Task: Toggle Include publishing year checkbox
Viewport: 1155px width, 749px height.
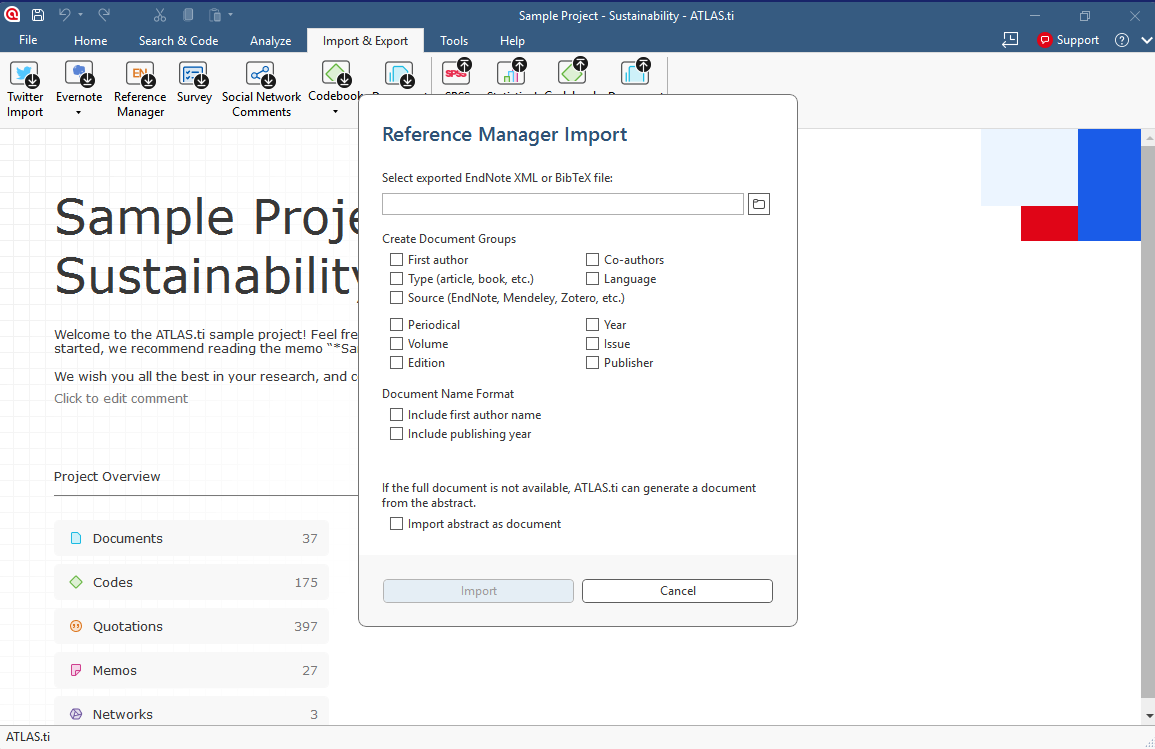Action: 396,434
